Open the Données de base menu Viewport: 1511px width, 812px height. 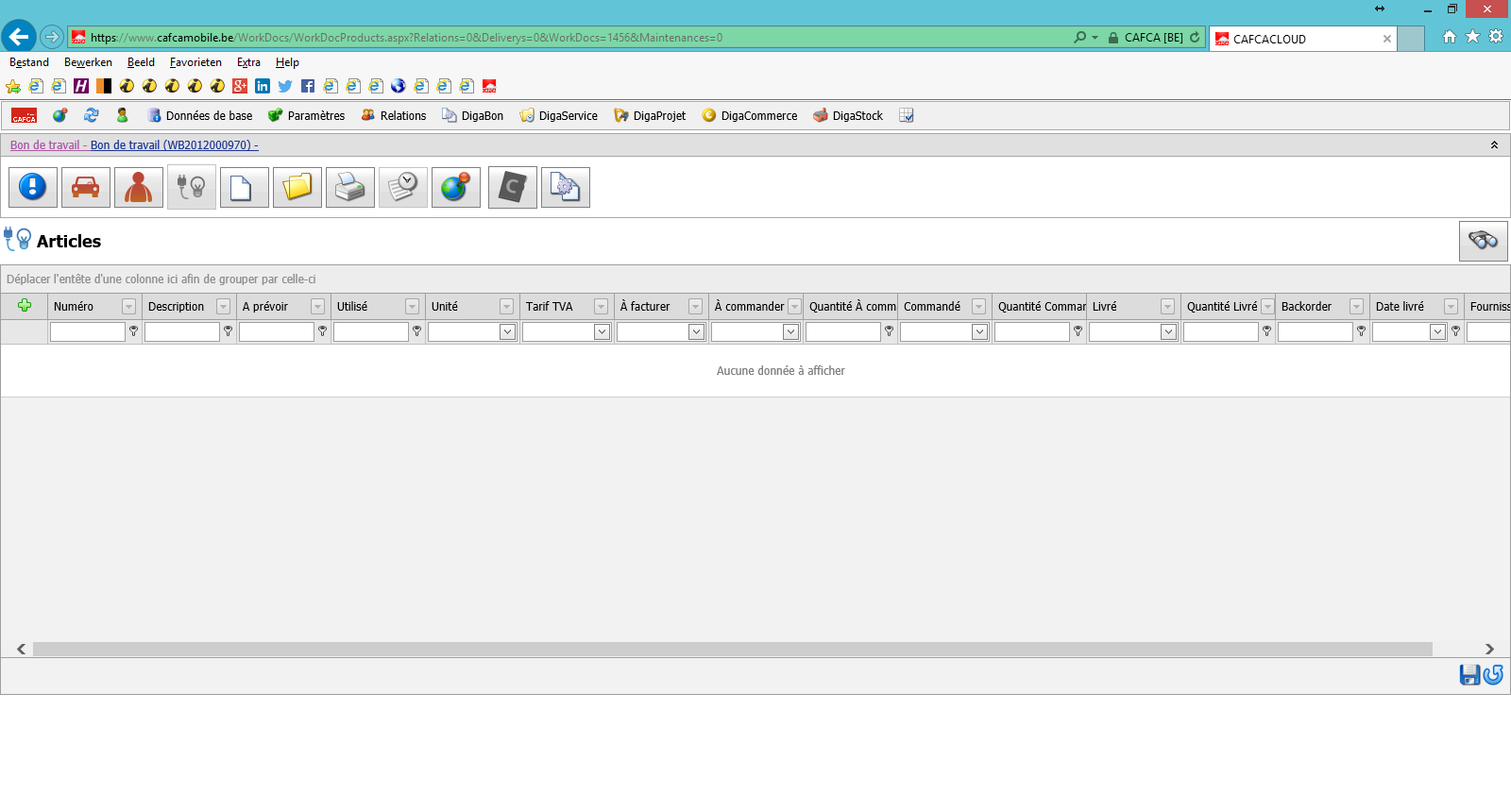point(199,115)
